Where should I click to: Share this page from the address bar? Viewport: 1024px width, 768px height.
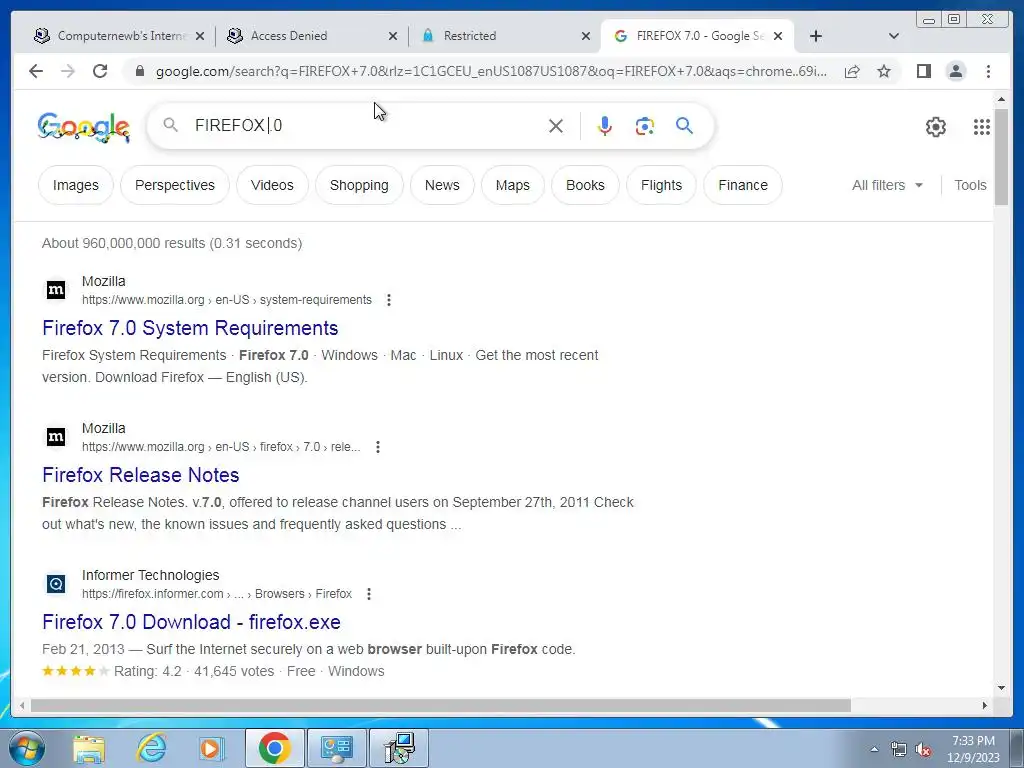pos(852,71)
